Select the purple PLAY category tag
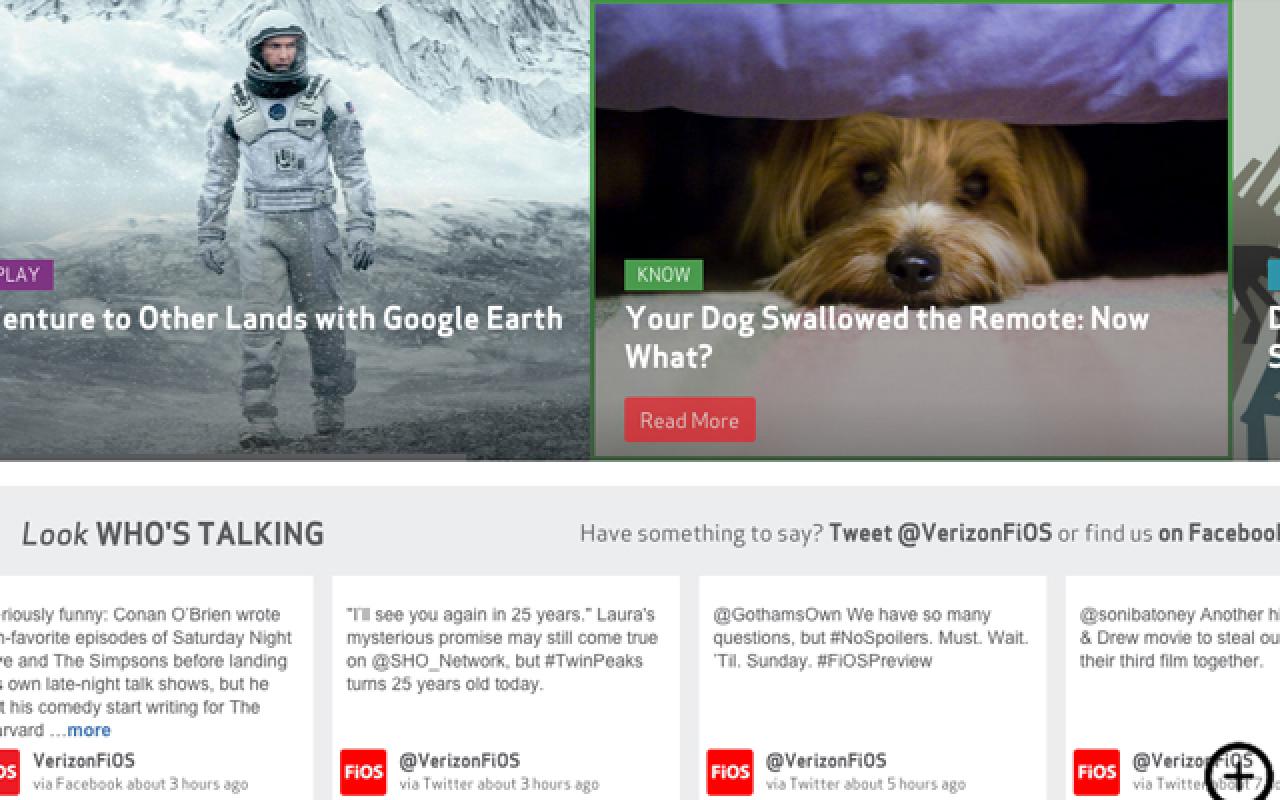Screen dimensions: 1280x800 [25, 275]
